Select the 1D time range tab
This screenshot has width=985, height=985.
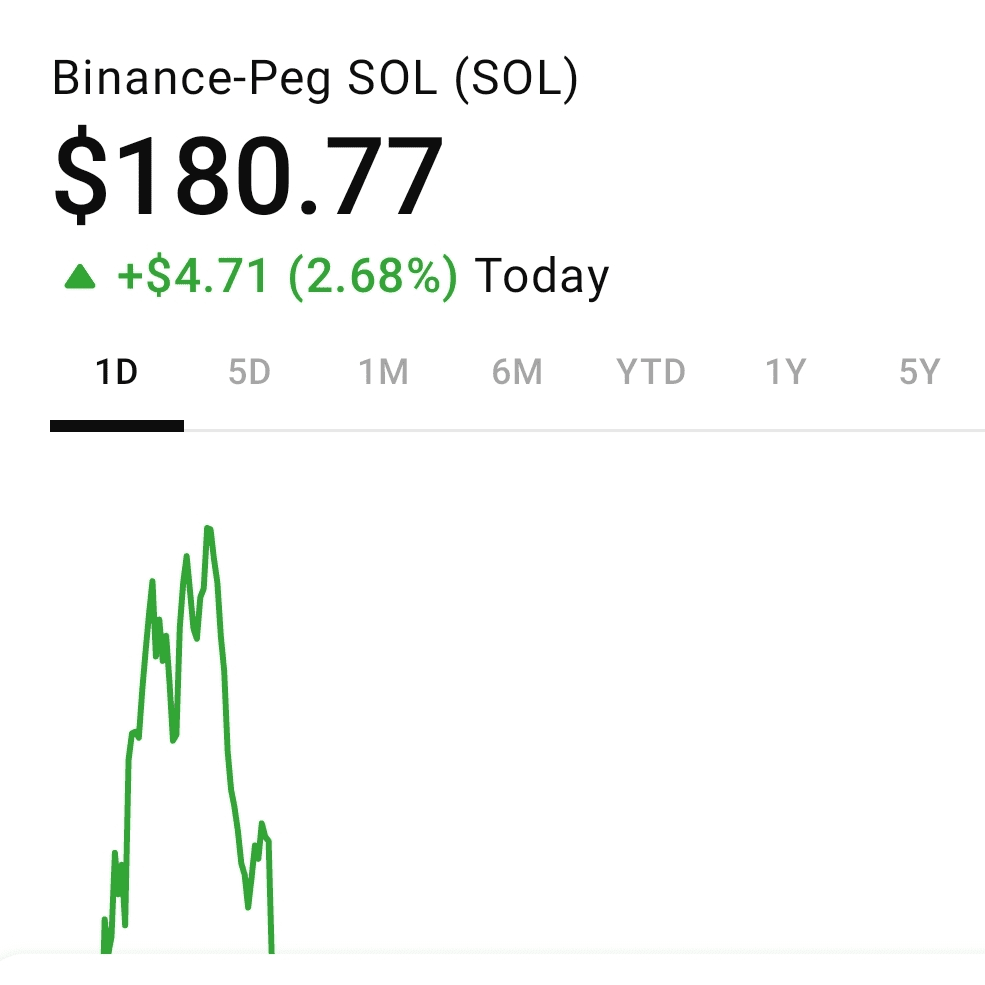[x=116, y=373]
